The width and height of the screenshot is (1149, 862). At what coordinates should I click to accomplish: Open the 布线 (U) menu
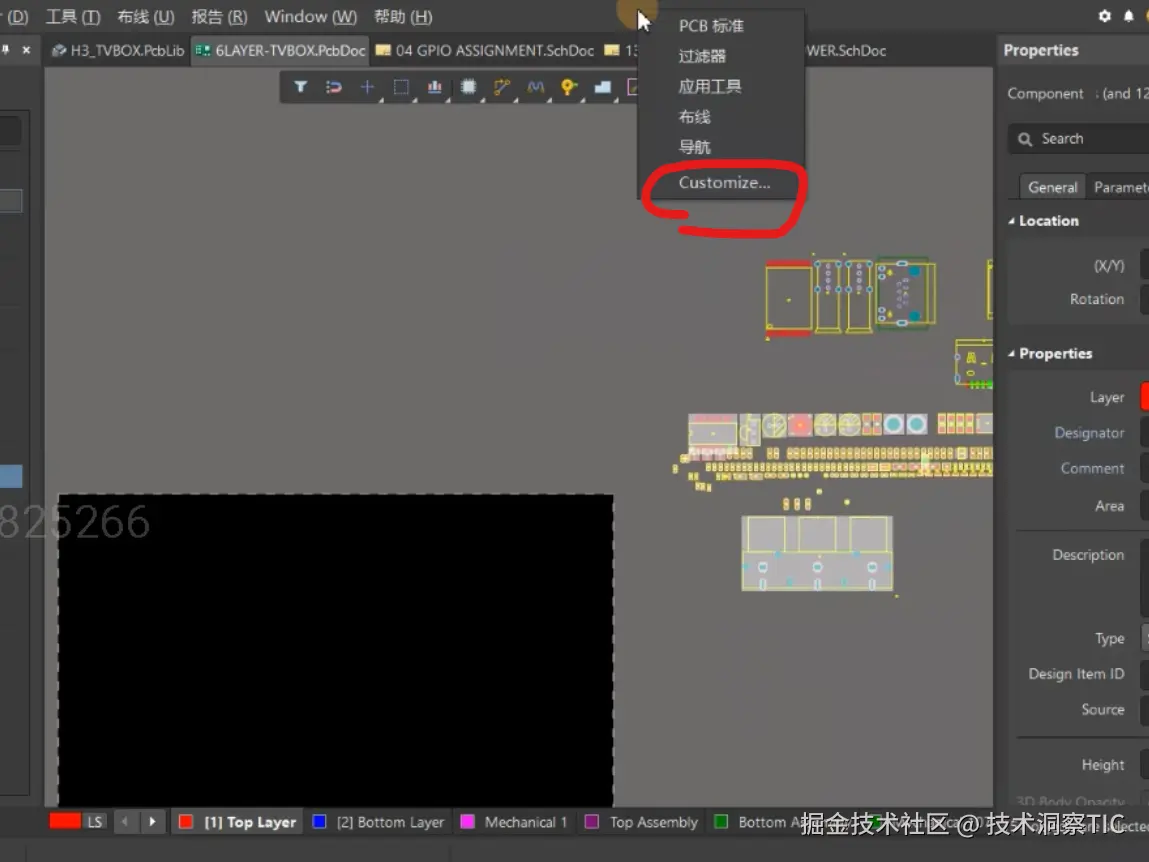[146, 16]
